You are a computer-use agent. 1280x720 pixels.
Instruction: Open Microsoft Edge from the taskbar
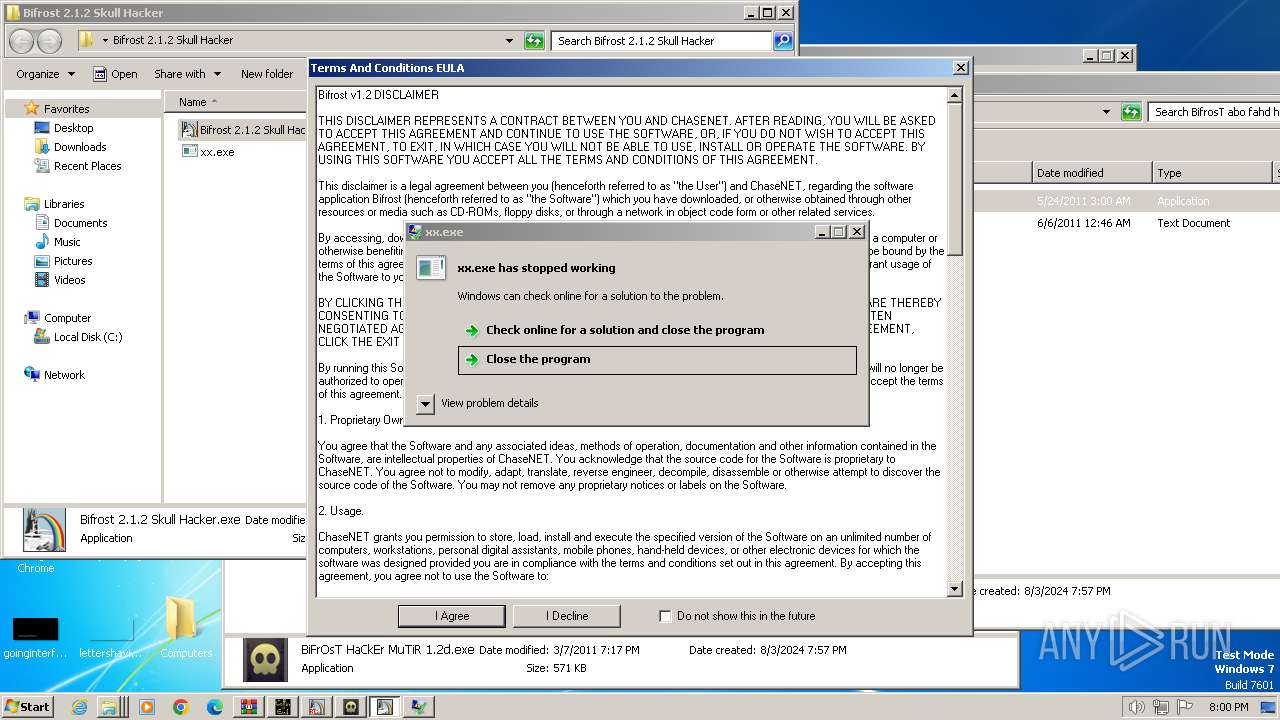tap(215, 707)
